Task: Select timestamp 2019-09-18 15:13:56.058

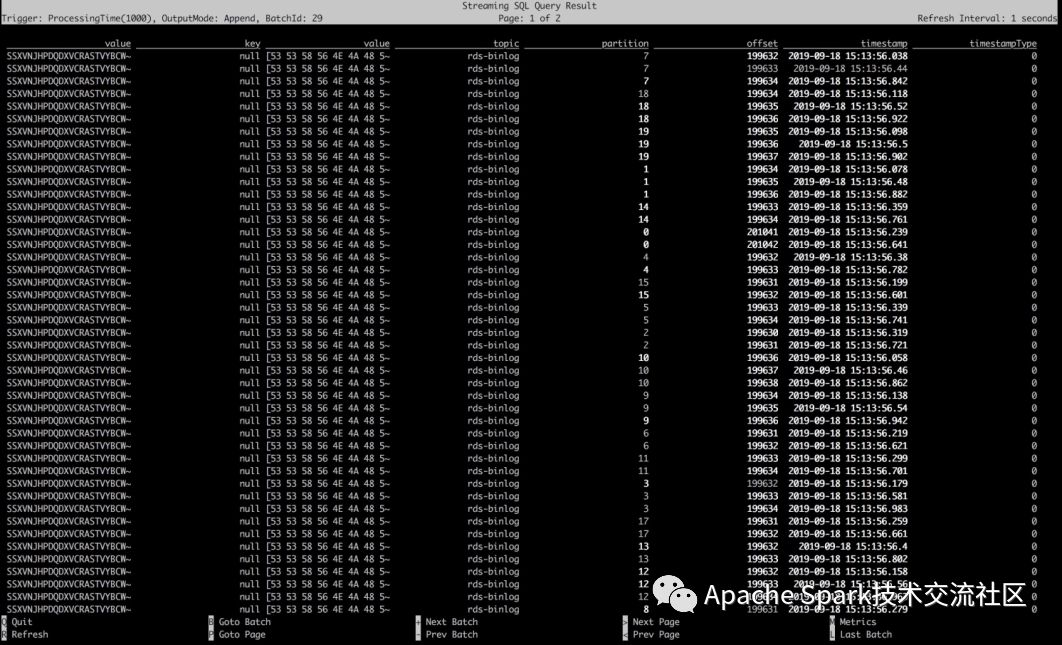Action: (x=848, y=358)
